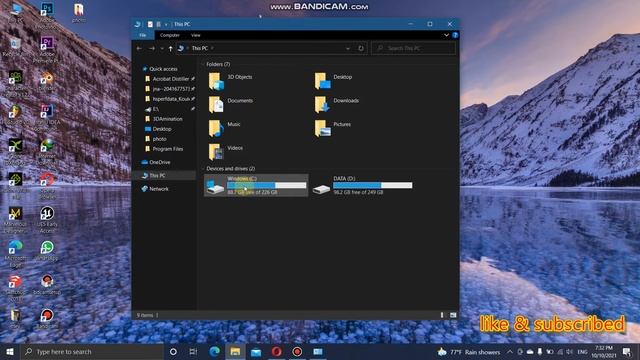
Task: Open Task View on the taskbar
Action: 193,351
